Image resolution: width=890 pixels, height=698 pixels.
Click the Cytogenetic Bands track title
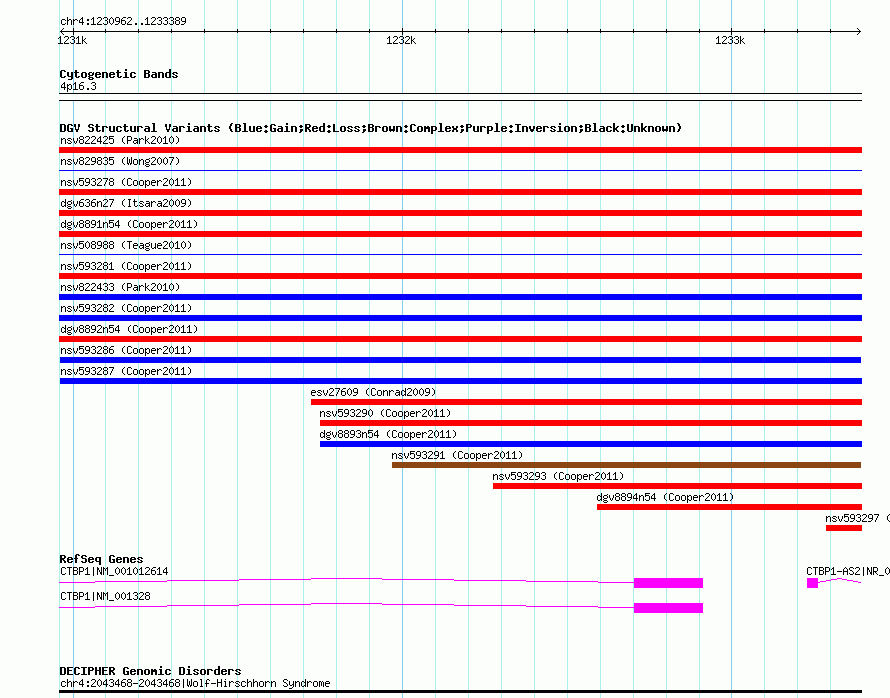pos(119,74)
